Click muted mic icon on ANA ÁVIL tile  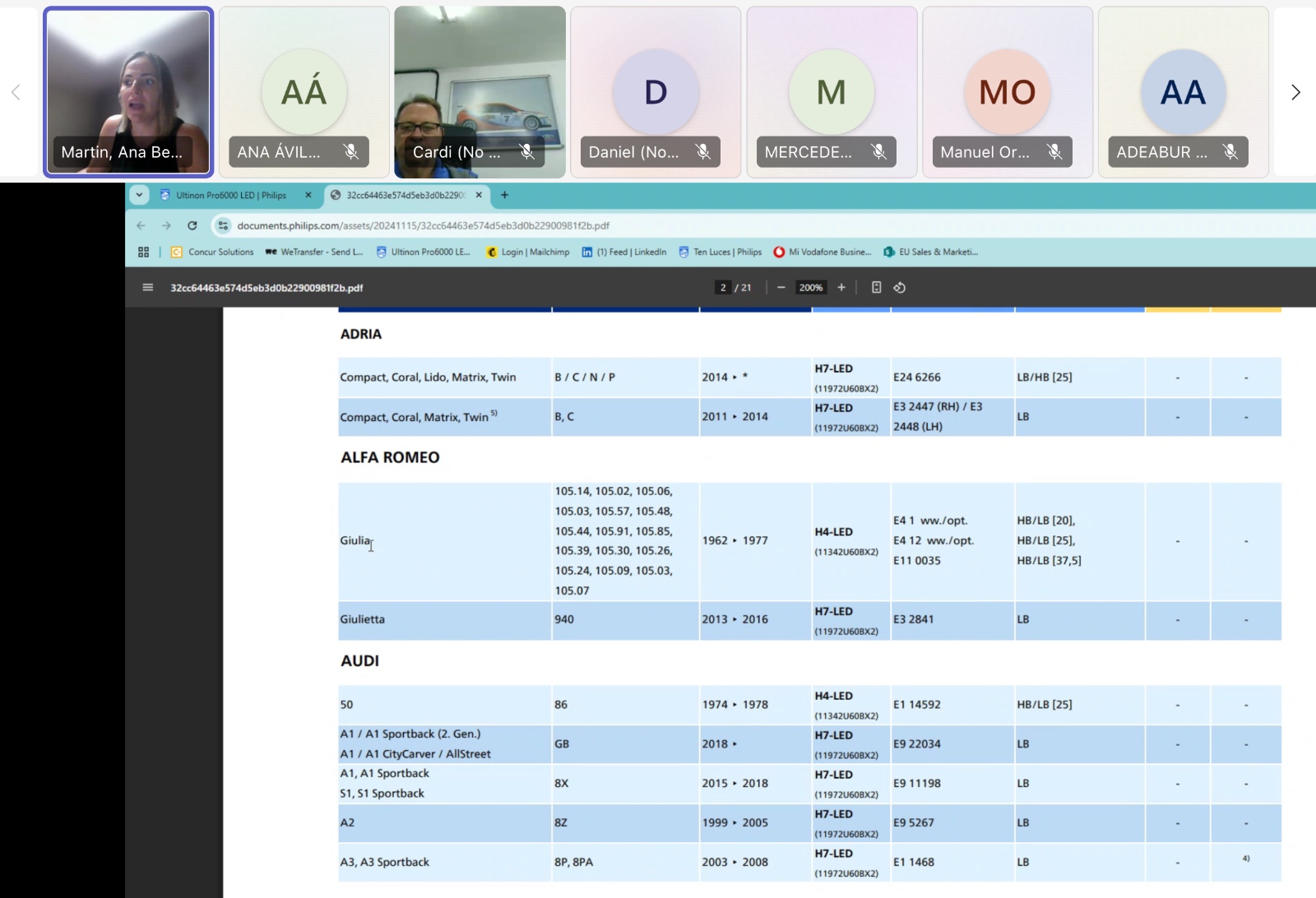[x=351, y=151]
